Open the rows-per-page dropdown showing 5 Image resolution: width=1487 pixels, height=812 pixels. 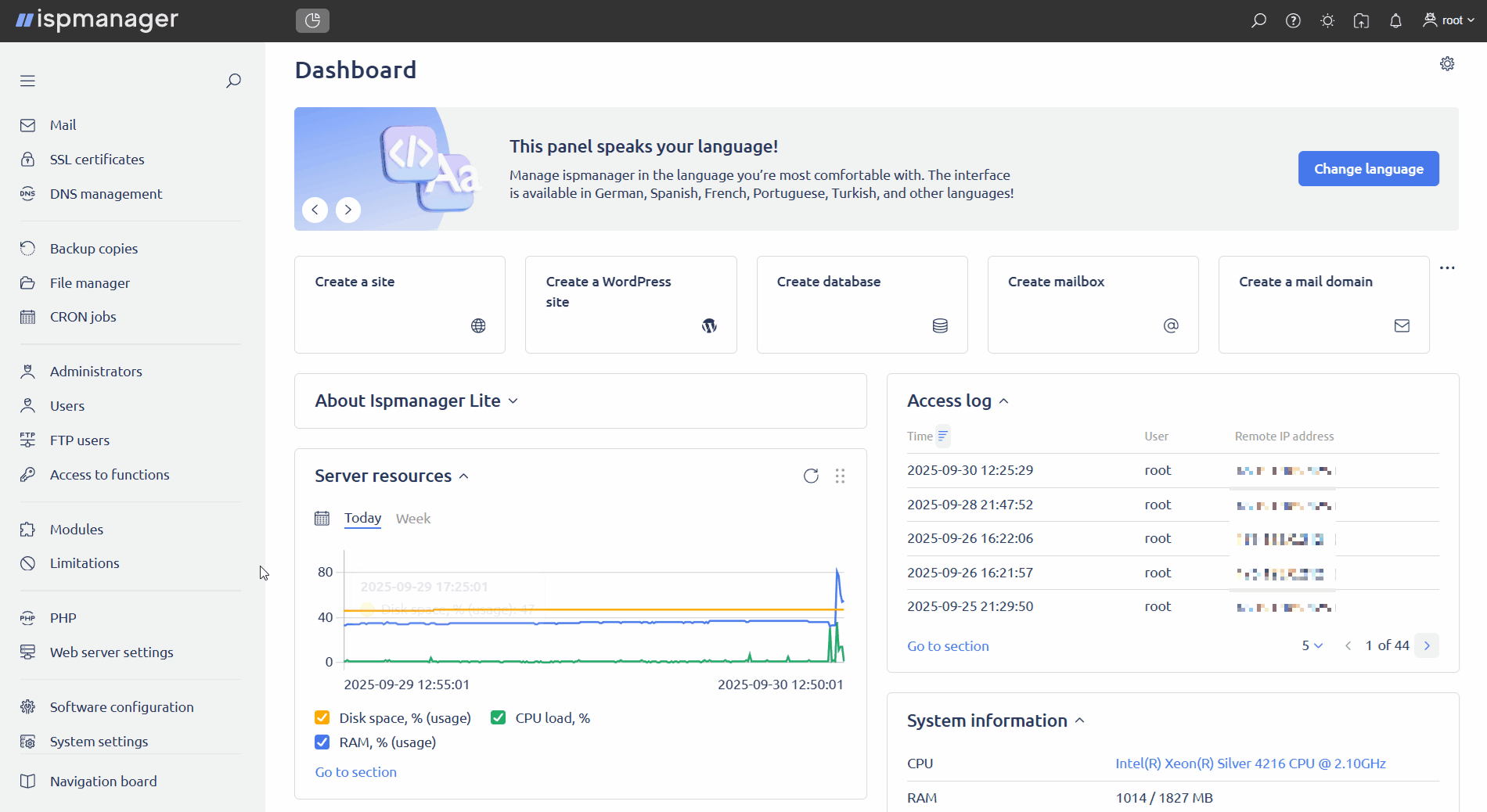click(1312, 646)
